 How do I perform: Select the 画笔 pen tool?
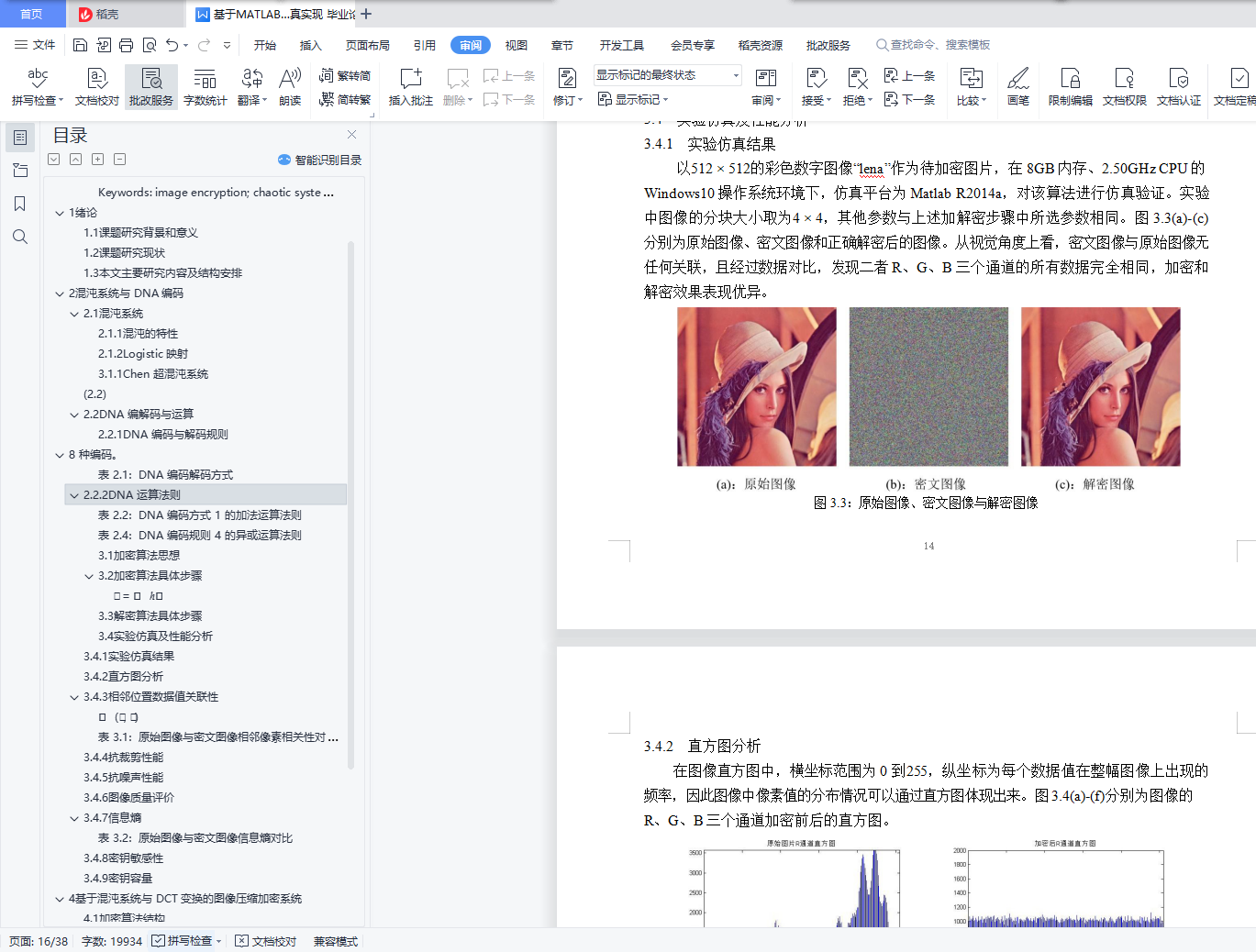(x=1018, y=87)
